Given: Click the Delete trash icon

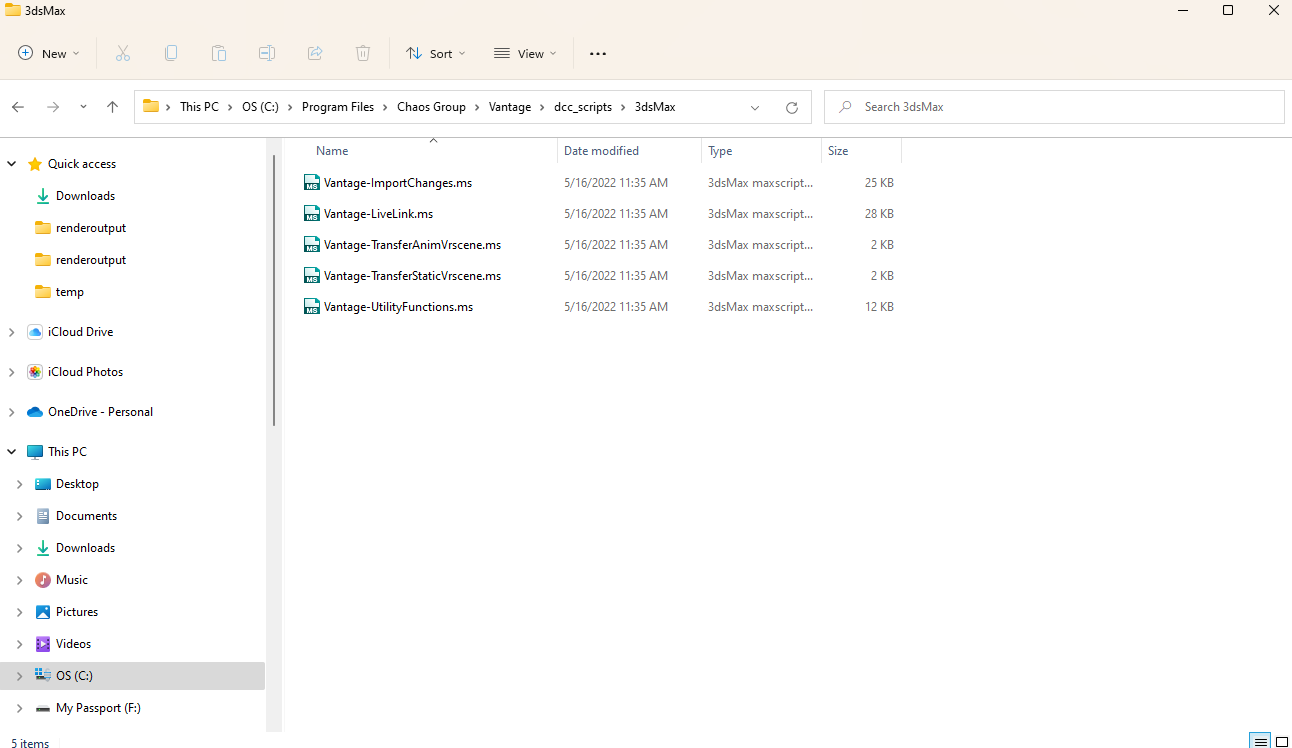Looking at the screenshot, I should click(x=363, y=54).
